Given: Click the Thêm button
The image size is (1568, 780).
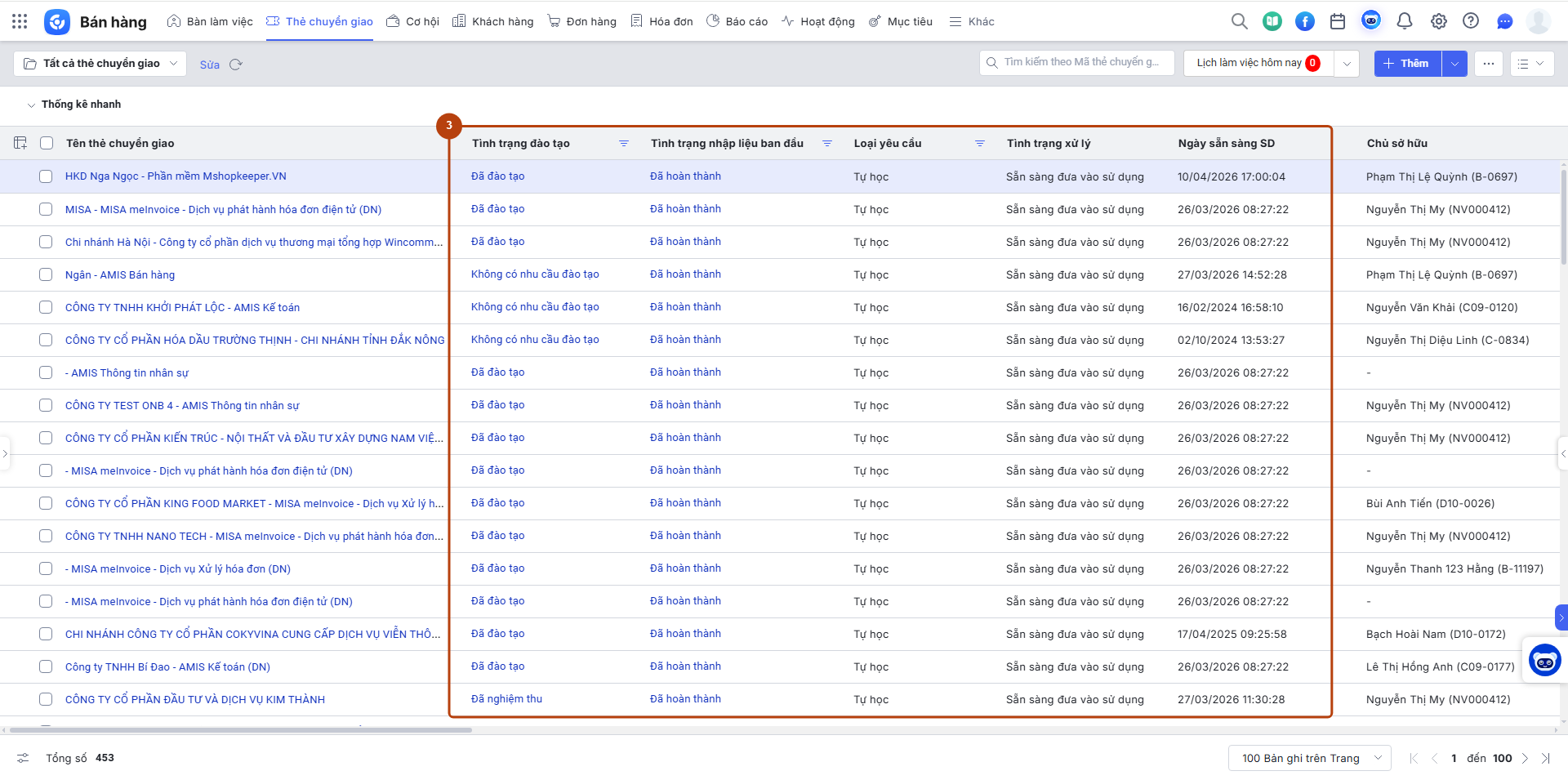Looking at the screenshot, I should click(x=1408, y=64).
